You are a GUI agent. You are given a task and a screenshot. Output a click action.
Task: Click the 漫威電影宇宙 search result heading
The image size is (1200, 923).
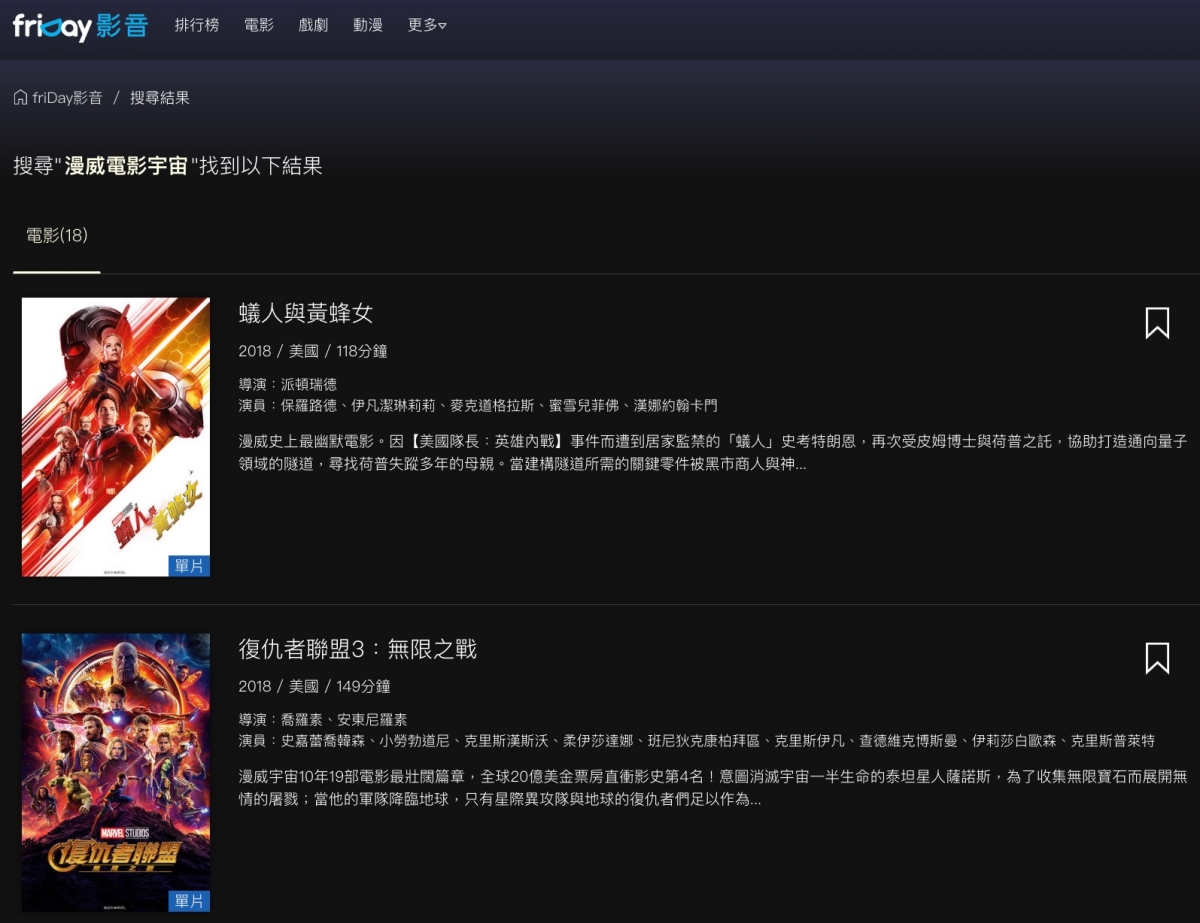[x=168, y=166]
